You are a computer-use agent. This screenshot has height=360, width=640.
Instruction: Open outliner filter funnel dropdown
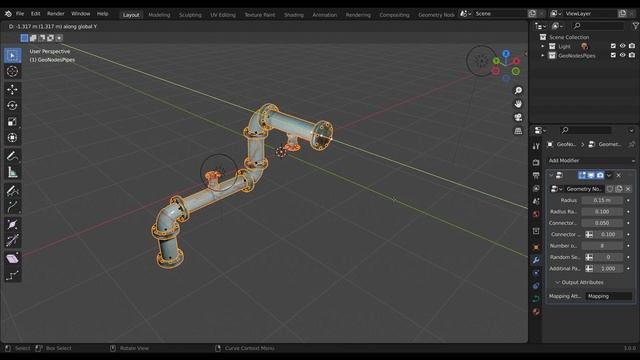[635, 26]
